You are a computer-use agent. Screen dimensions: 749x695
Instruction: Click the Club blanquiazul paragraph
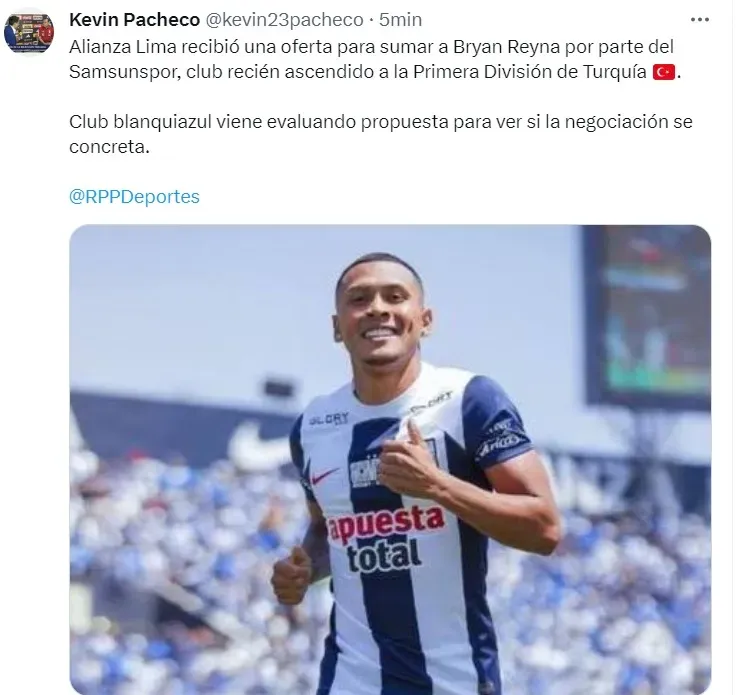click(x=381, y=134)
